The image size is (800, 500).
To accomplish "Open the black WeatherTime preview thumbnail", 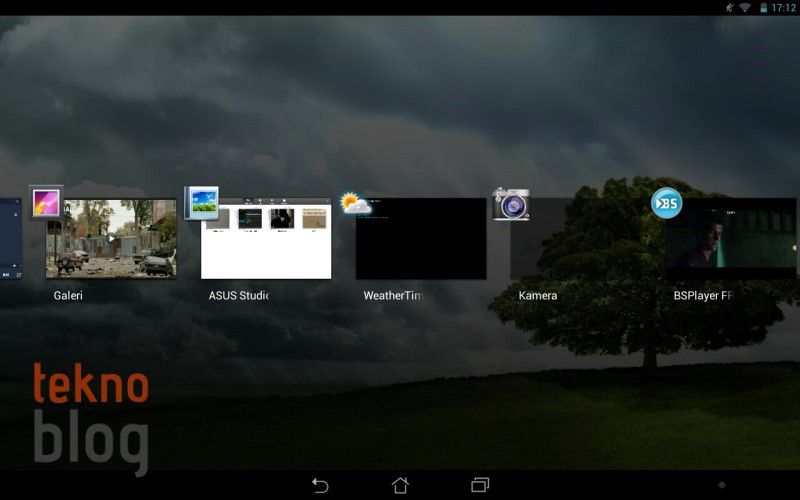I will pyautogui.click(x=421, y=240).
